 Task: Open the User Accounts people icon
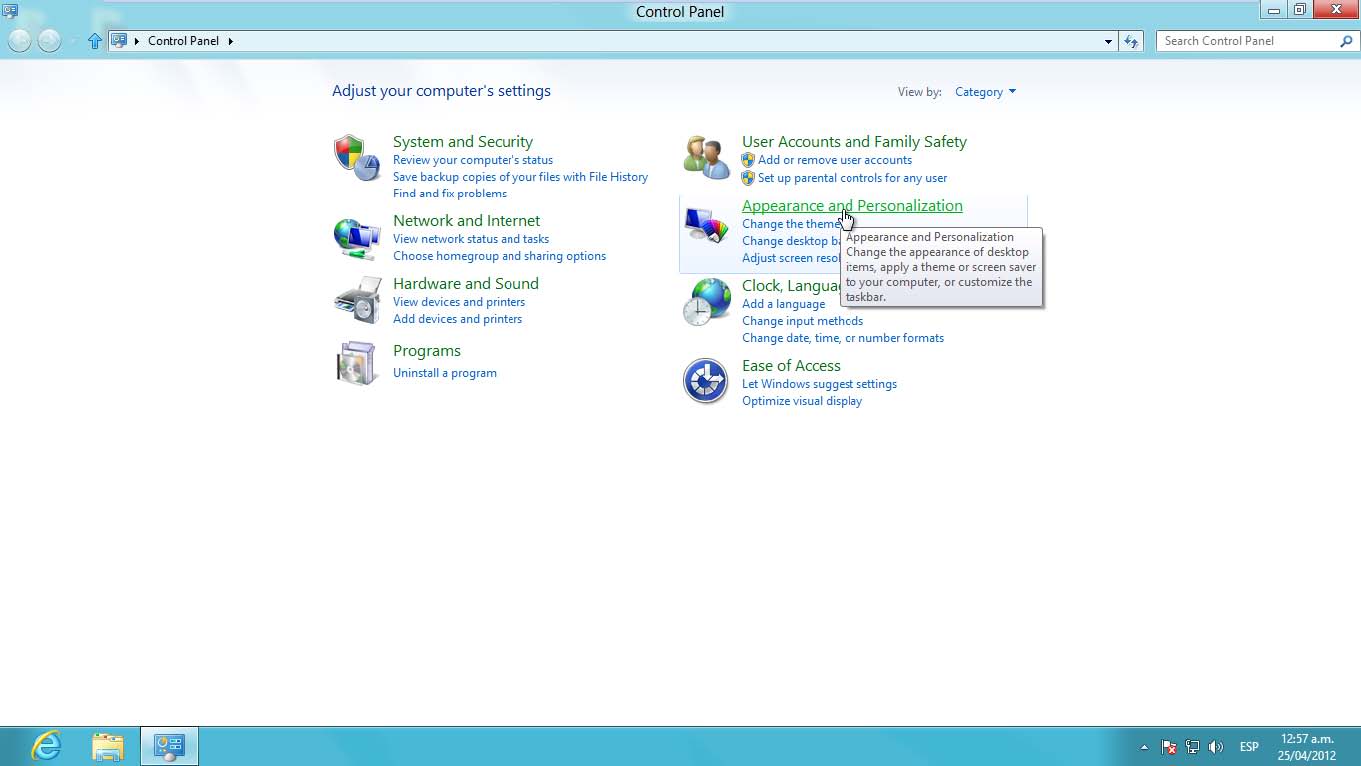click(706, 157)
